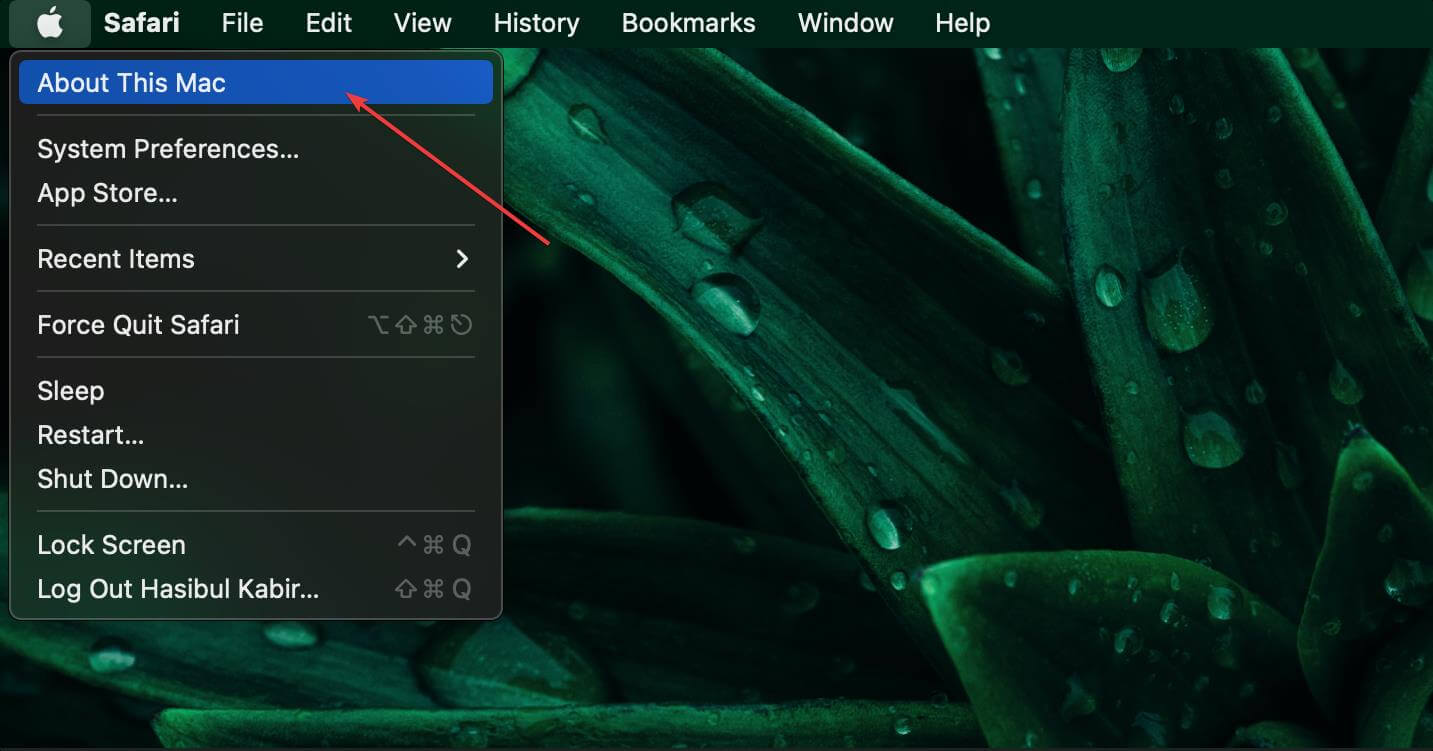Open the History menu
The image size is (1433, 751).
coord(537,23)
